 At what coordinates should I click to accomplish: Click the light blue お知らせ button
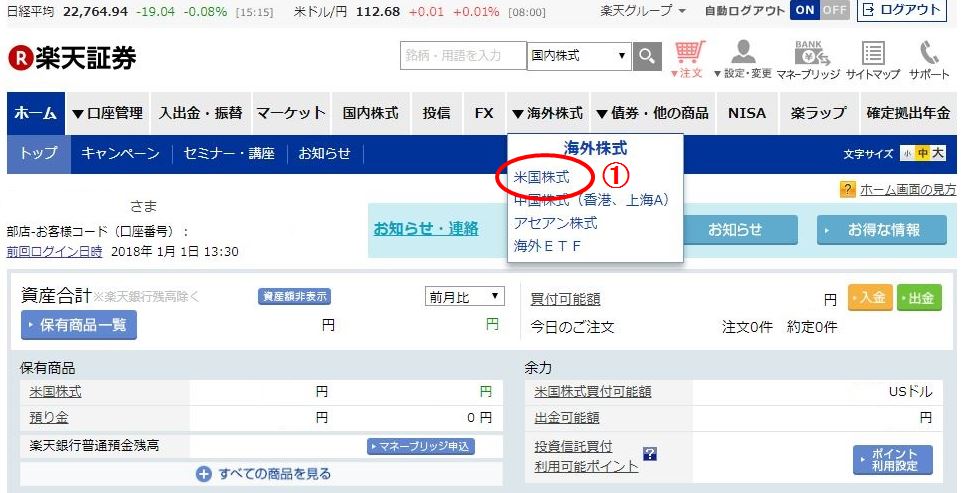[x=740, y=230]
